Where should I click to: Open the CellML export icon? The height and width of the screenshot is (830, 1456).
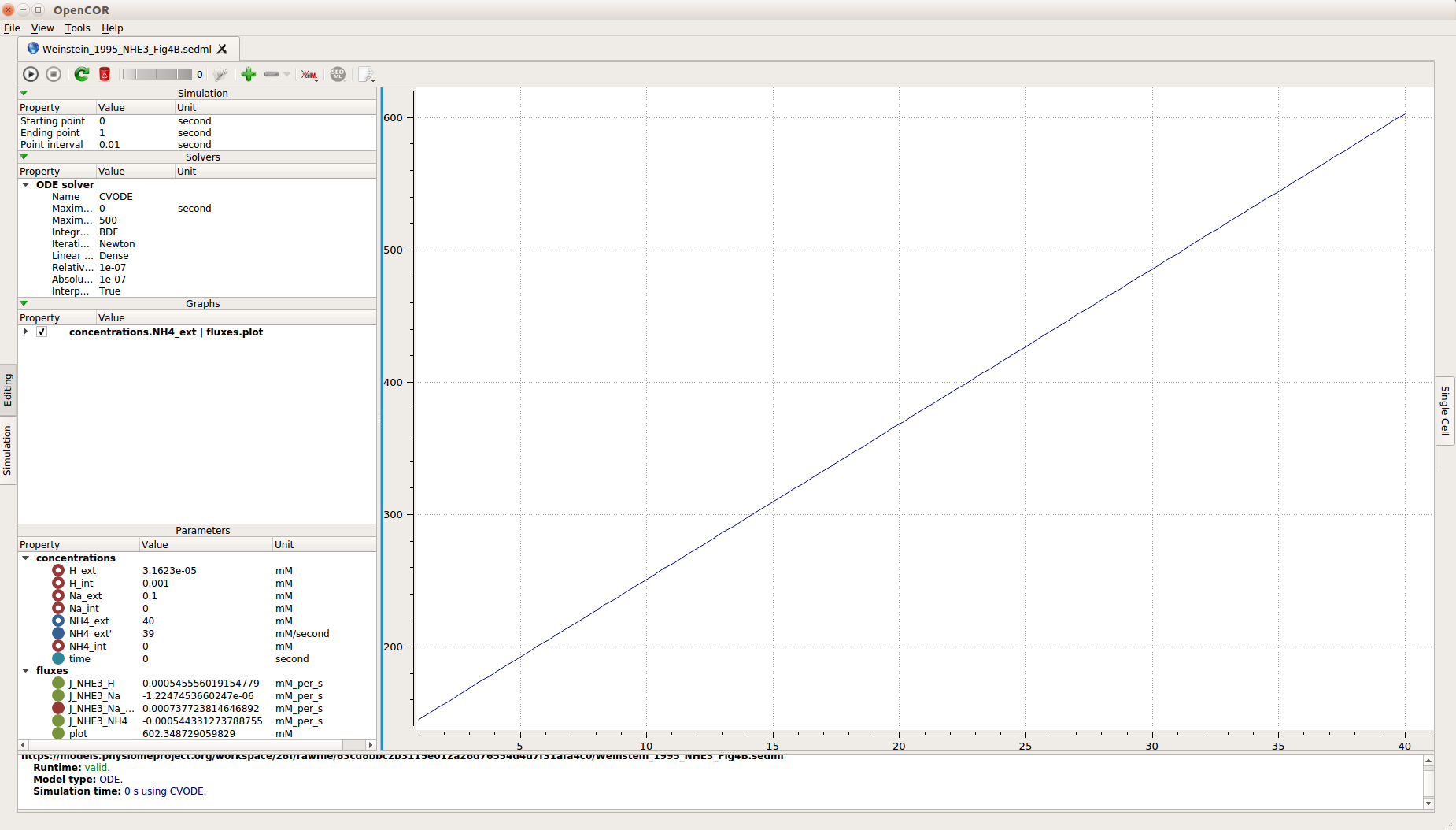click(309, 74)
